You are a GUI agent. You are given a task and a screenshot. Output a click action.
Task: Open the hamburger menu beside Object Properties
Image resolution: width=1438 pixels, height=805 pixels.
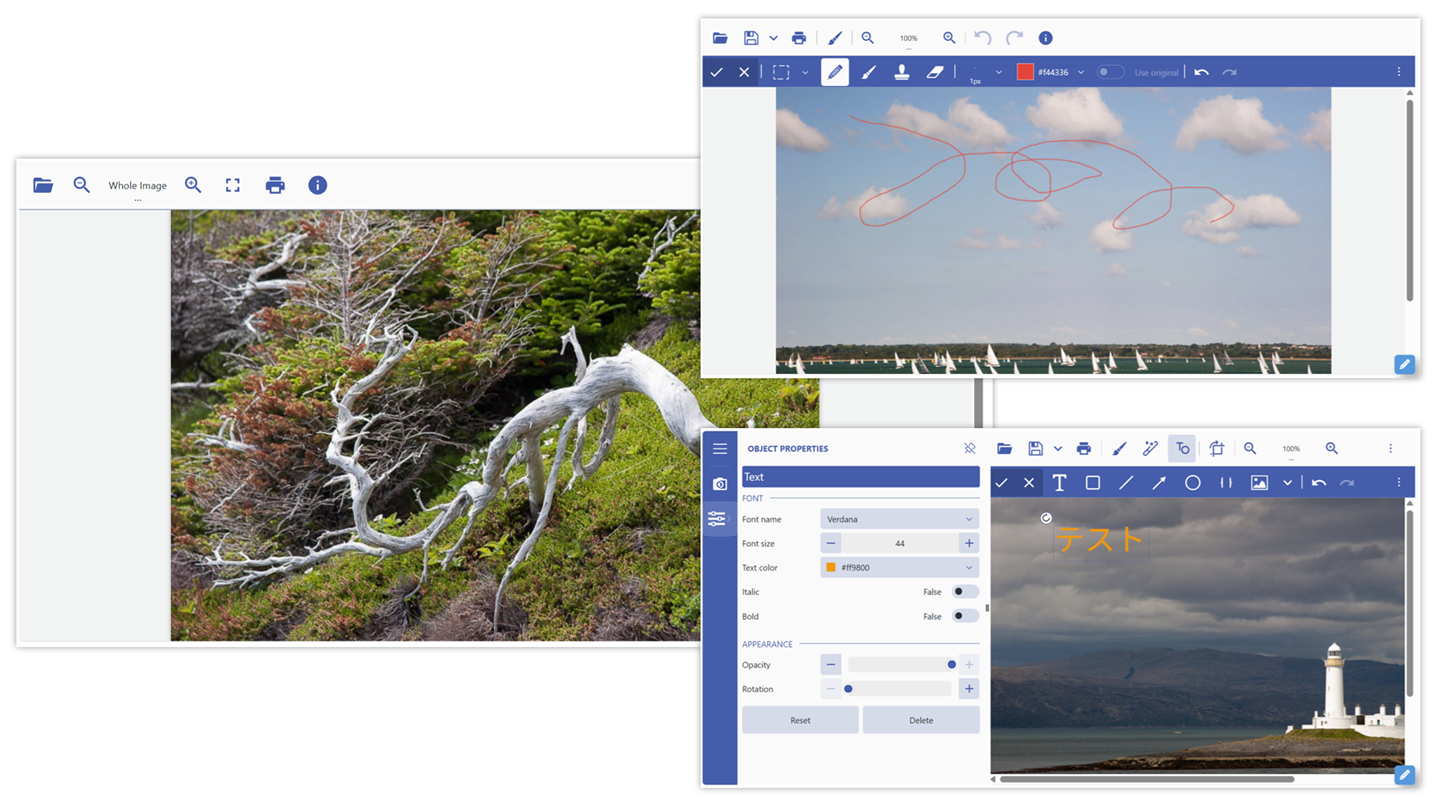(x=720, y=448)
